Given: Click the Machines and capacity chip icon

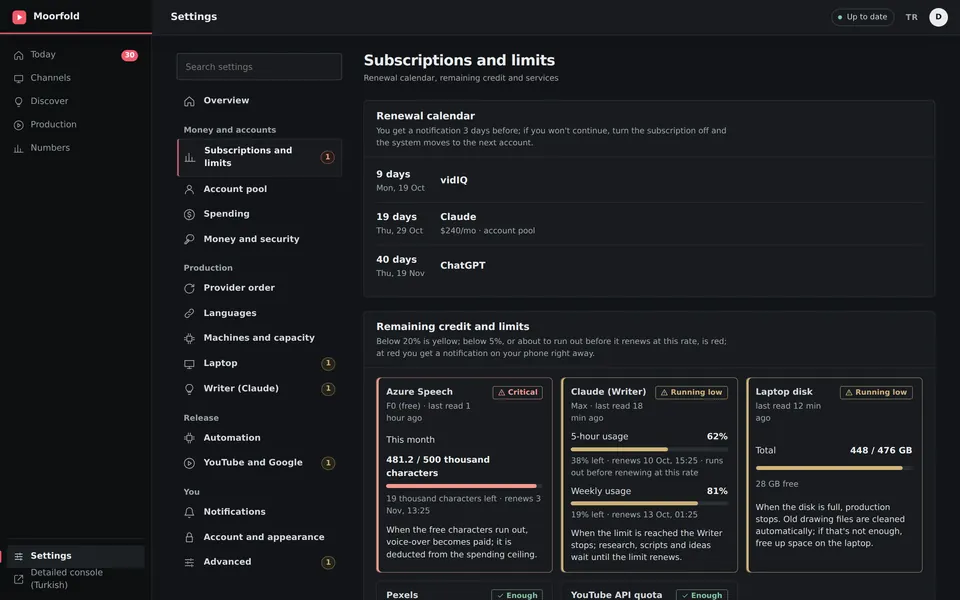Looking at the screenshot, I should 189,338.
